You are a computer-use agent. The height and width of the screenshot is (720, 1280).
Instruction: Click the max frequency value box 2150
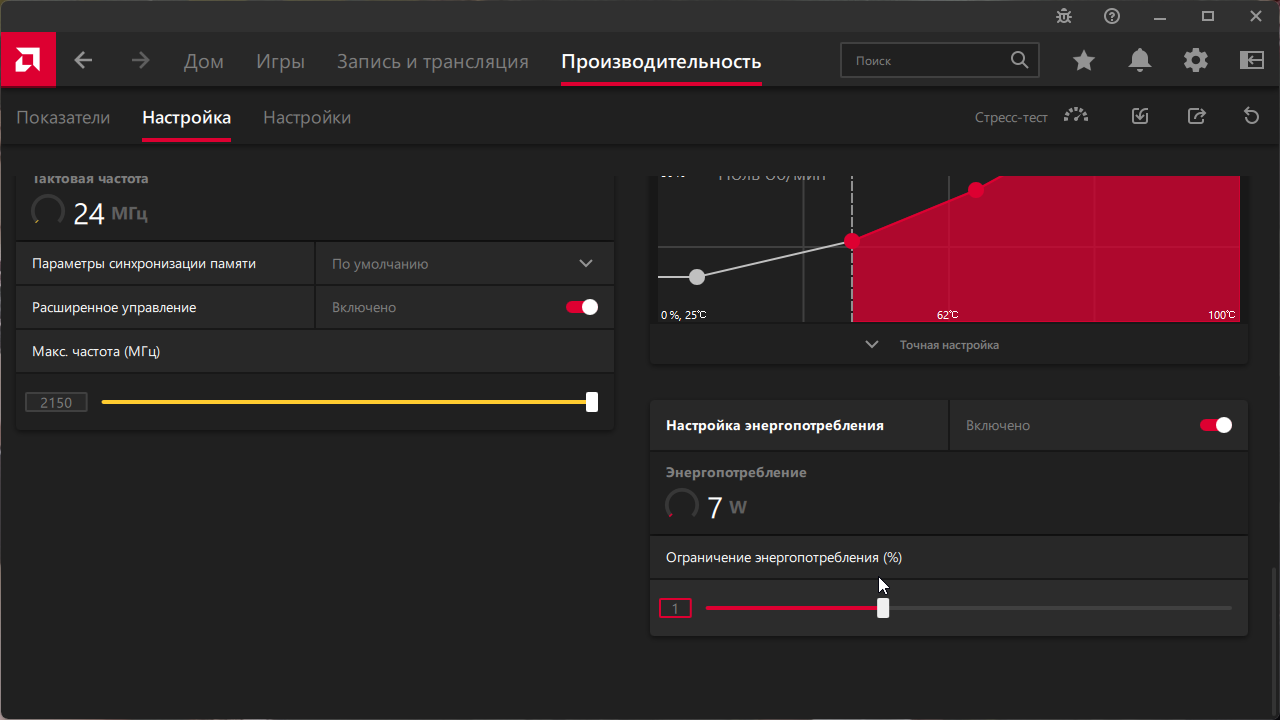[x=56, y=402]
